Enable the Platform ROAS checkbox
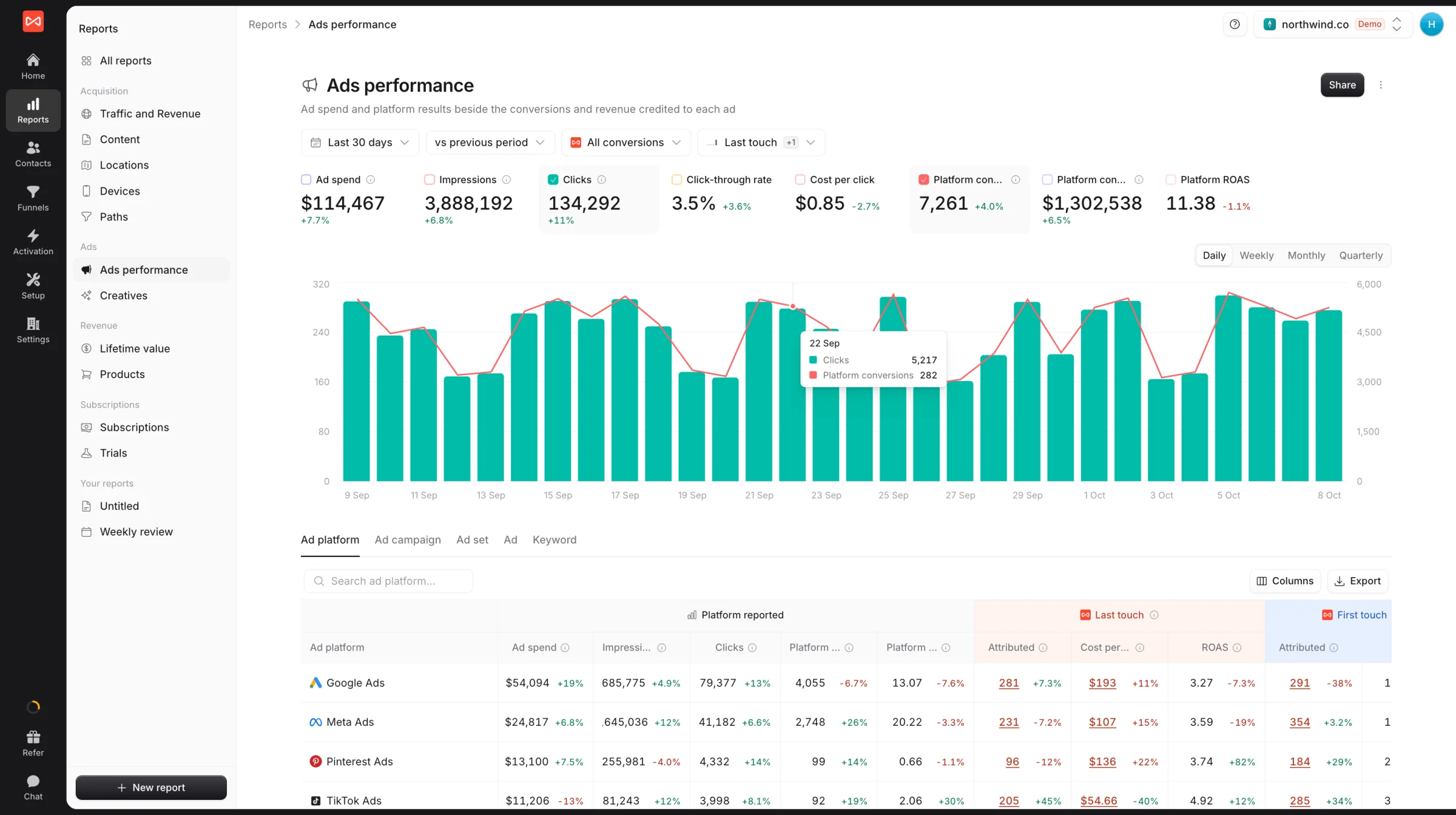Viewport: 1456px width, 815px height. pyautogui.click(x=1171, y=180)
